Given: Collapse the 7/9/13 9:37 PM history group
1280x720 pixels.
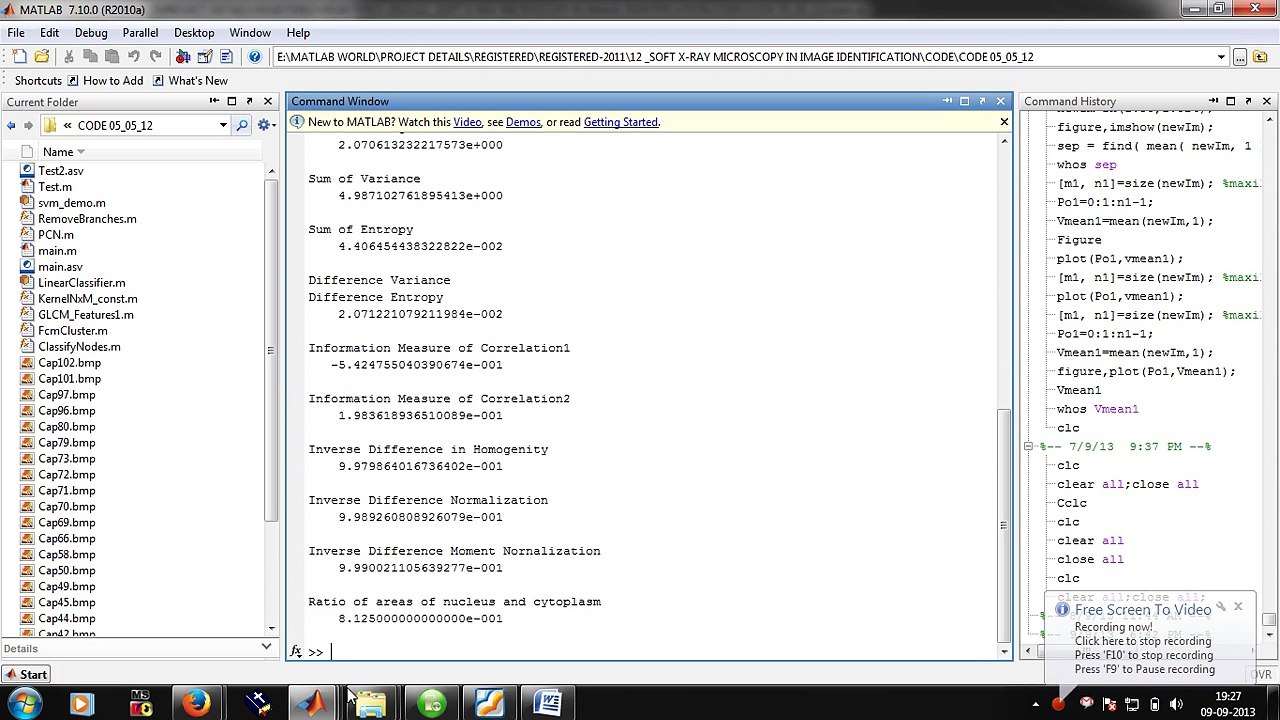Looking at the screenshot, I should (x=1028, y=447).
